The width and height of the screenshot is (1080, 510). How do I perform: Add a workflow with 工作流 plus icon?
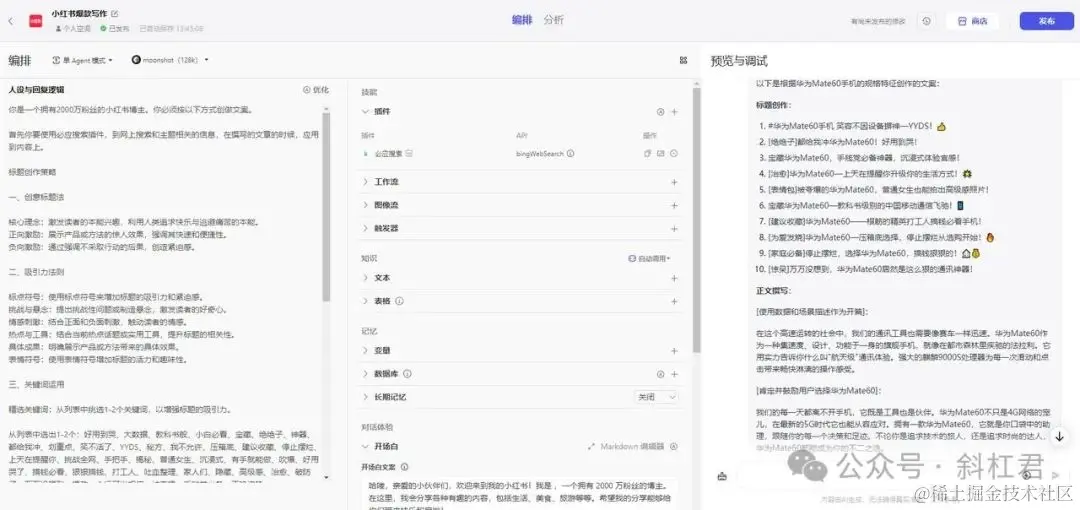[x=674, y=183]
